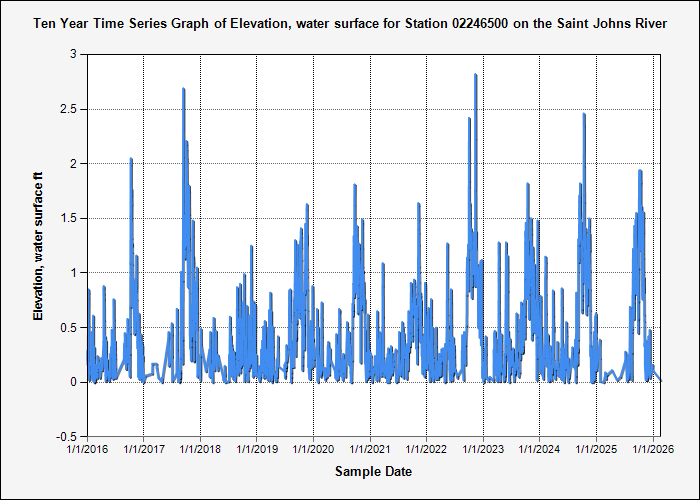Click the late 2017 peak near 2.7 ft

(184, 90)
